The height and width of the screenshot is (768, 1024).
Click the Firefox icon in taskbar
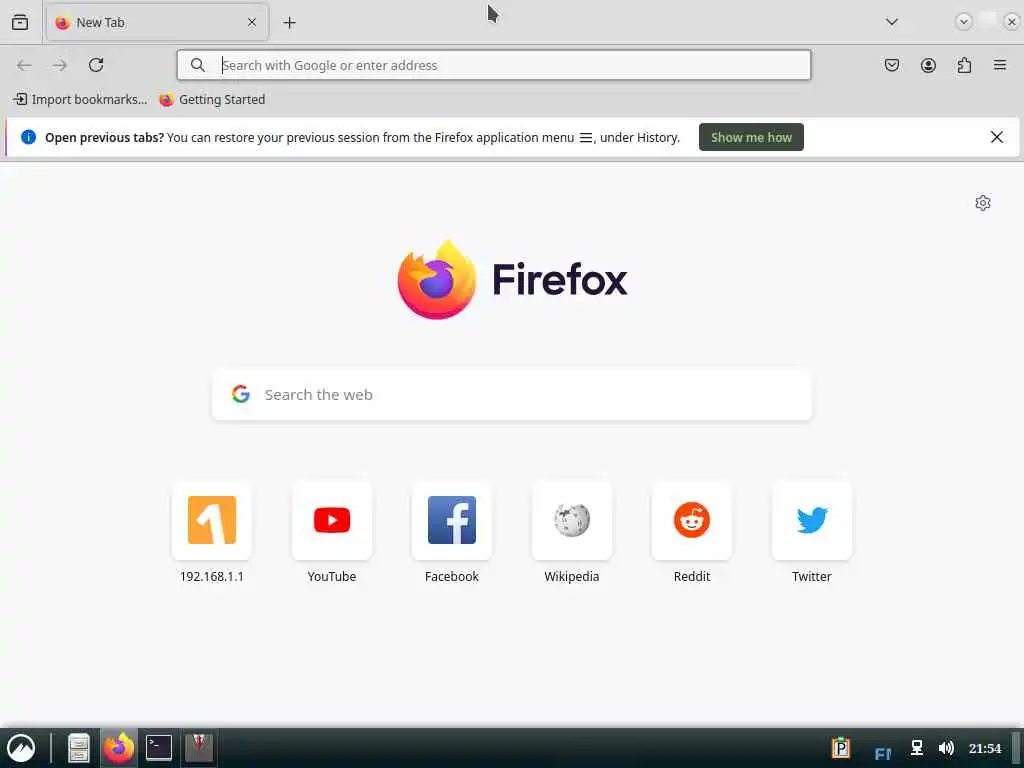click(x=118, y=748)
